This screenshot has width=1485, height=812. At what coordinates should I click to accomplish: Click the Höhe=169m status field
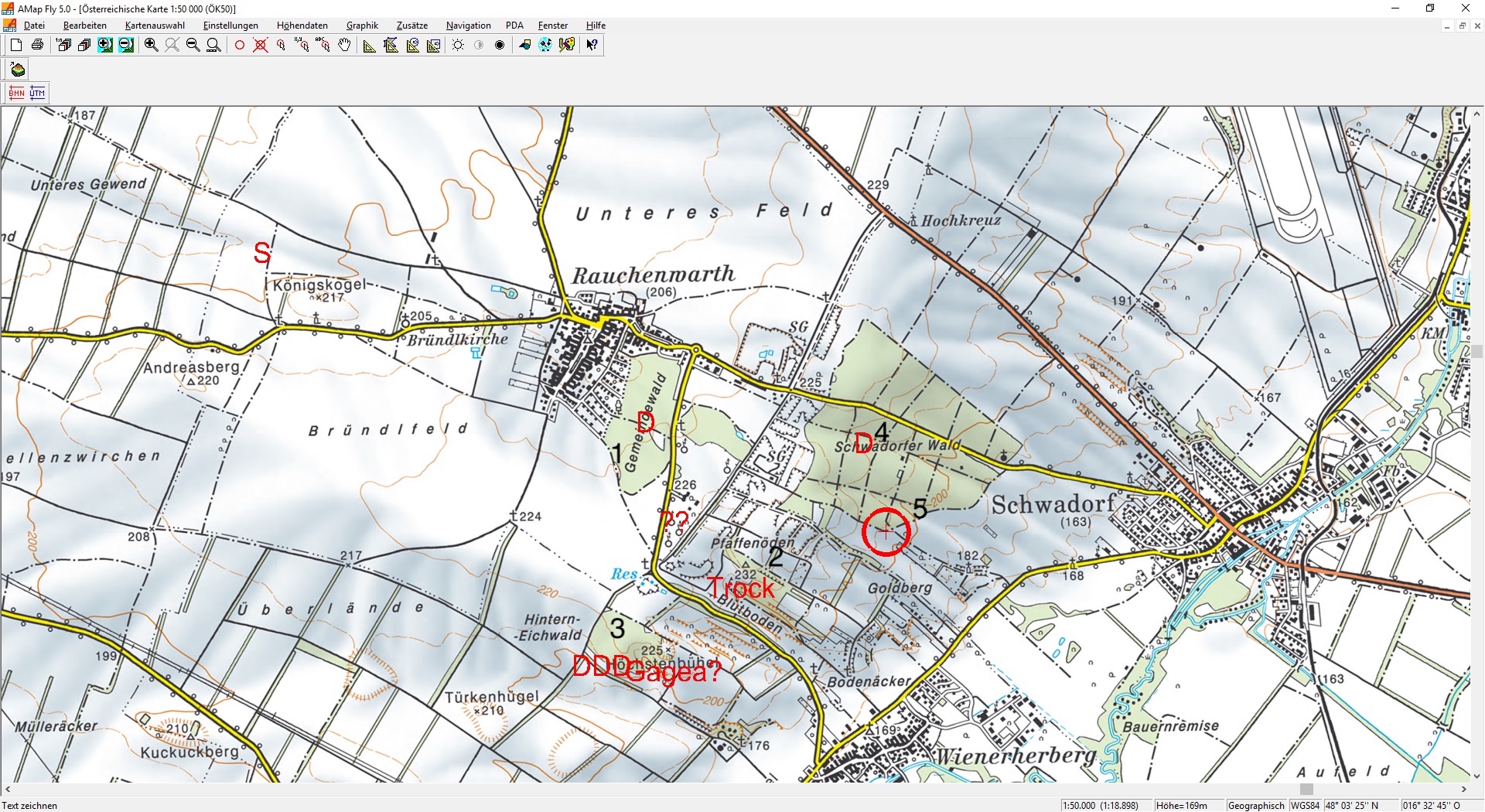tap(1189, 805)
